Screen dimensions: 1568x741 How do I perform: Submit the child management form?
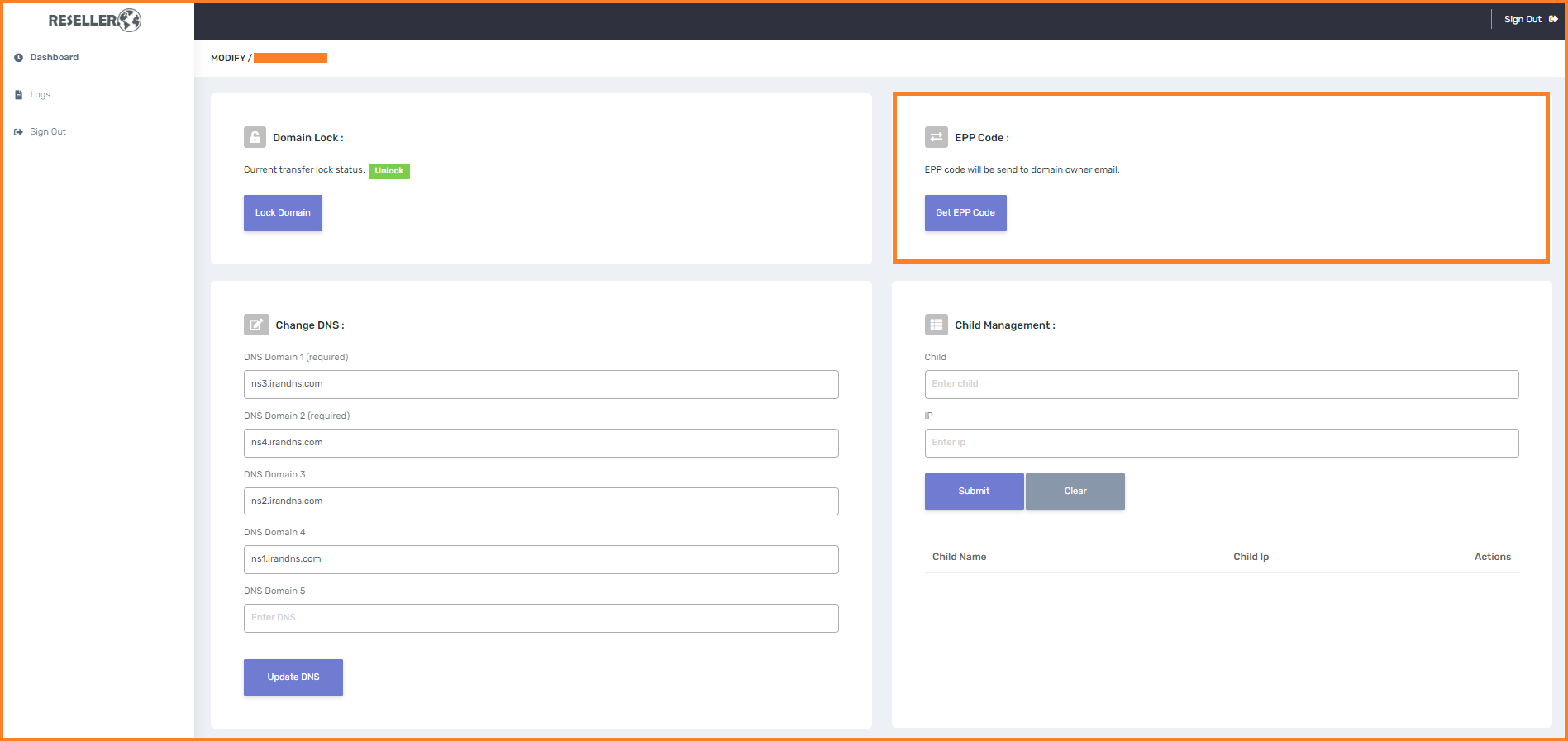point(974,492)
